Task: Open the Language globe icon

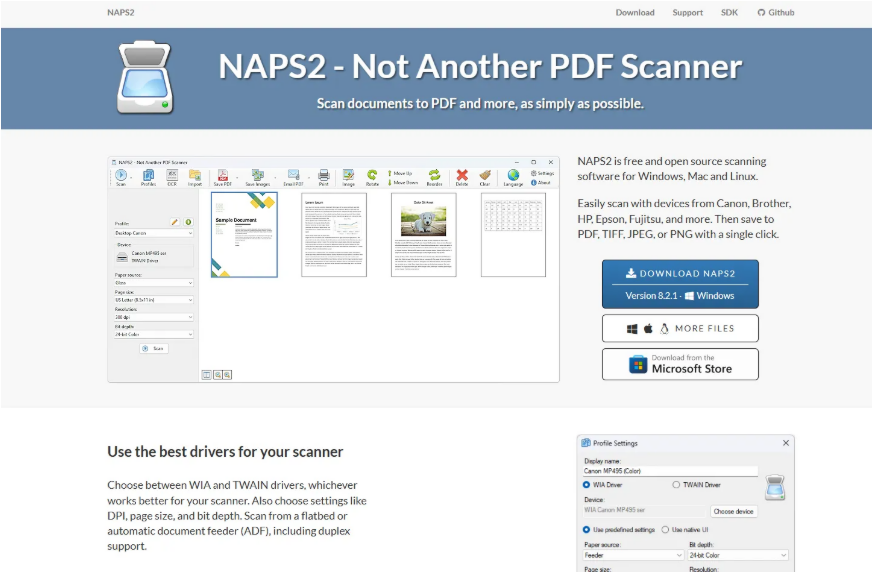Action: (x=513, y=177)
